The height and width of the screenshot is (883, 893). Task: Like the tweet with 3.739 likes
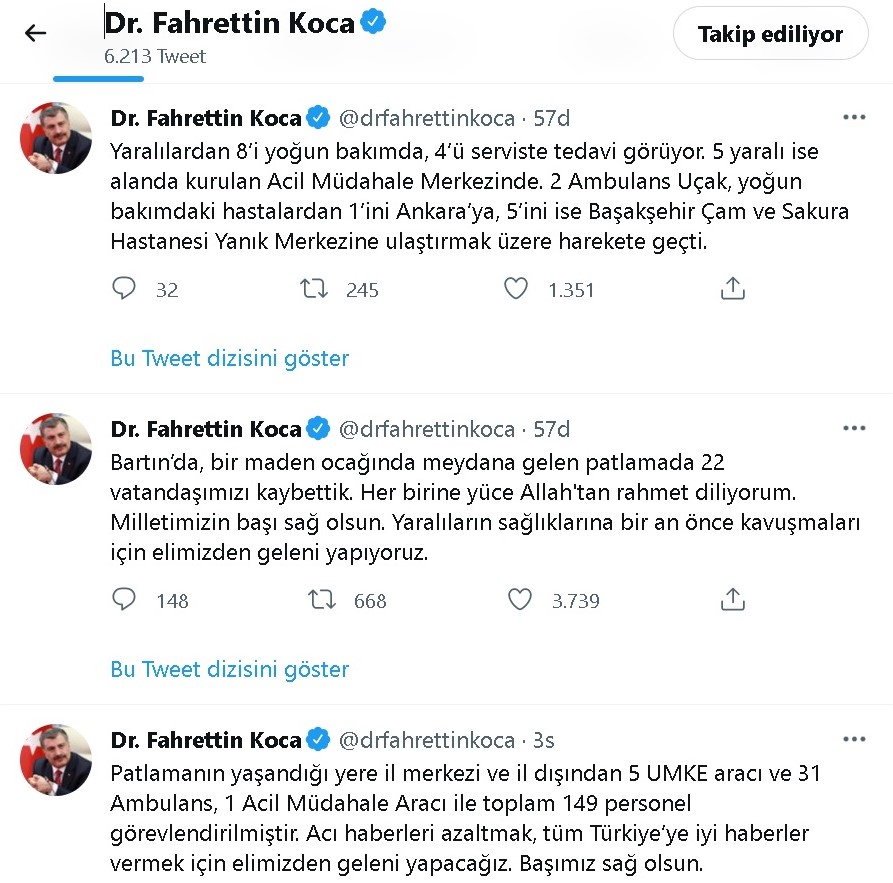(x=519, y=600)
